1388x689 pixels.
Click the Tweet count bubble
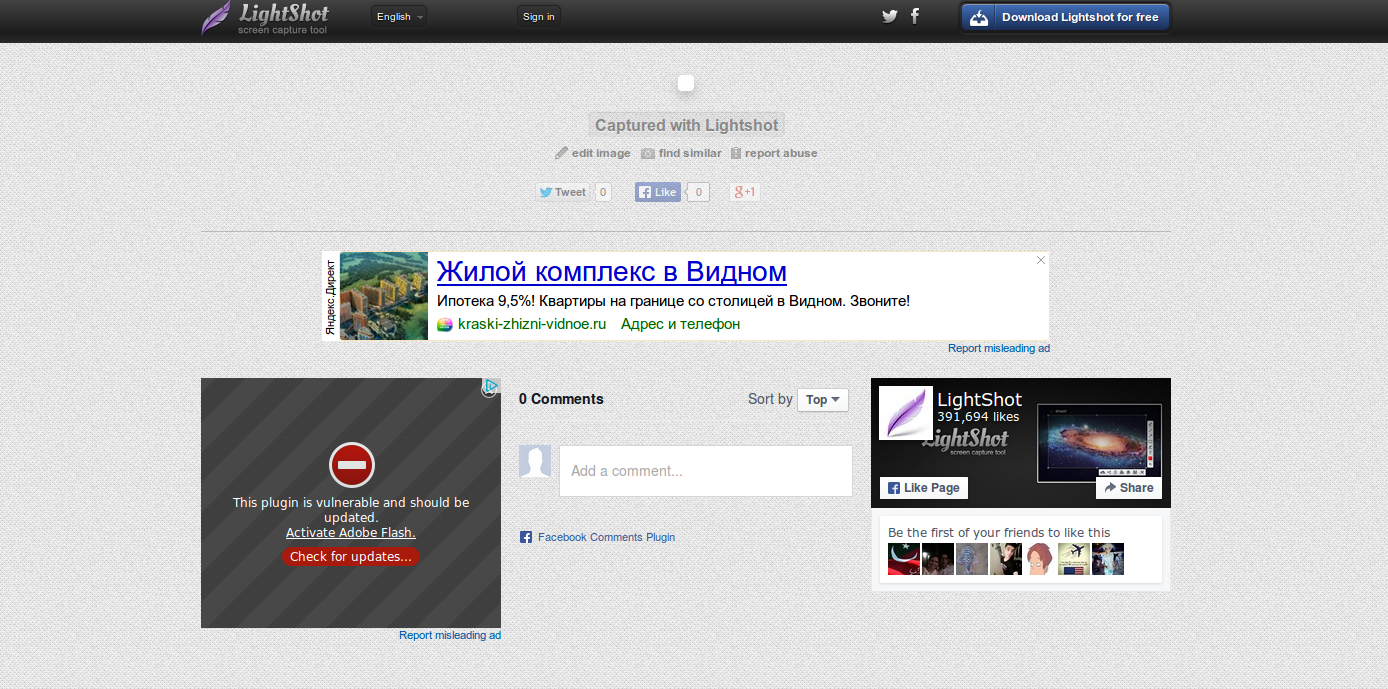[x=603, y=192]
